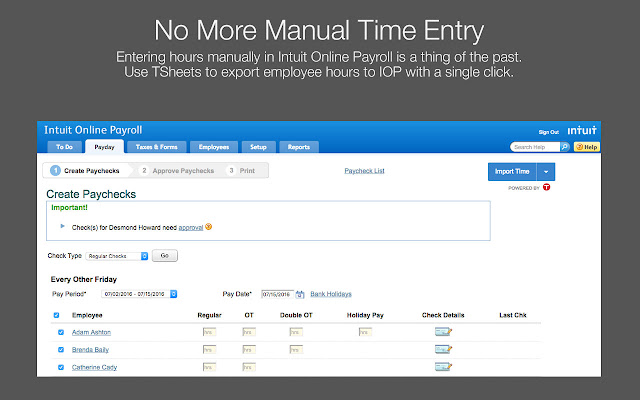This screenshot has height=400, width=640.
Task: Click the Every Other Friday heading
Action: [84, 279]
